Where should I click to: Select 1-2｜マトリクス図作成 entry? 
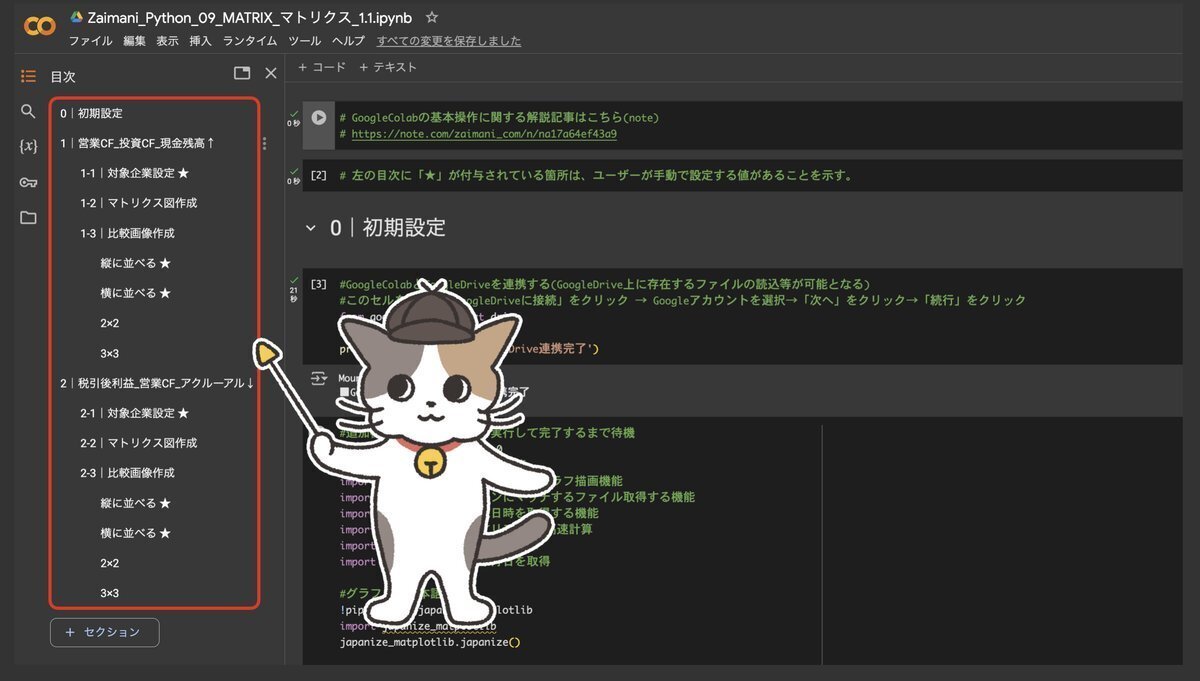pos(139,203)
